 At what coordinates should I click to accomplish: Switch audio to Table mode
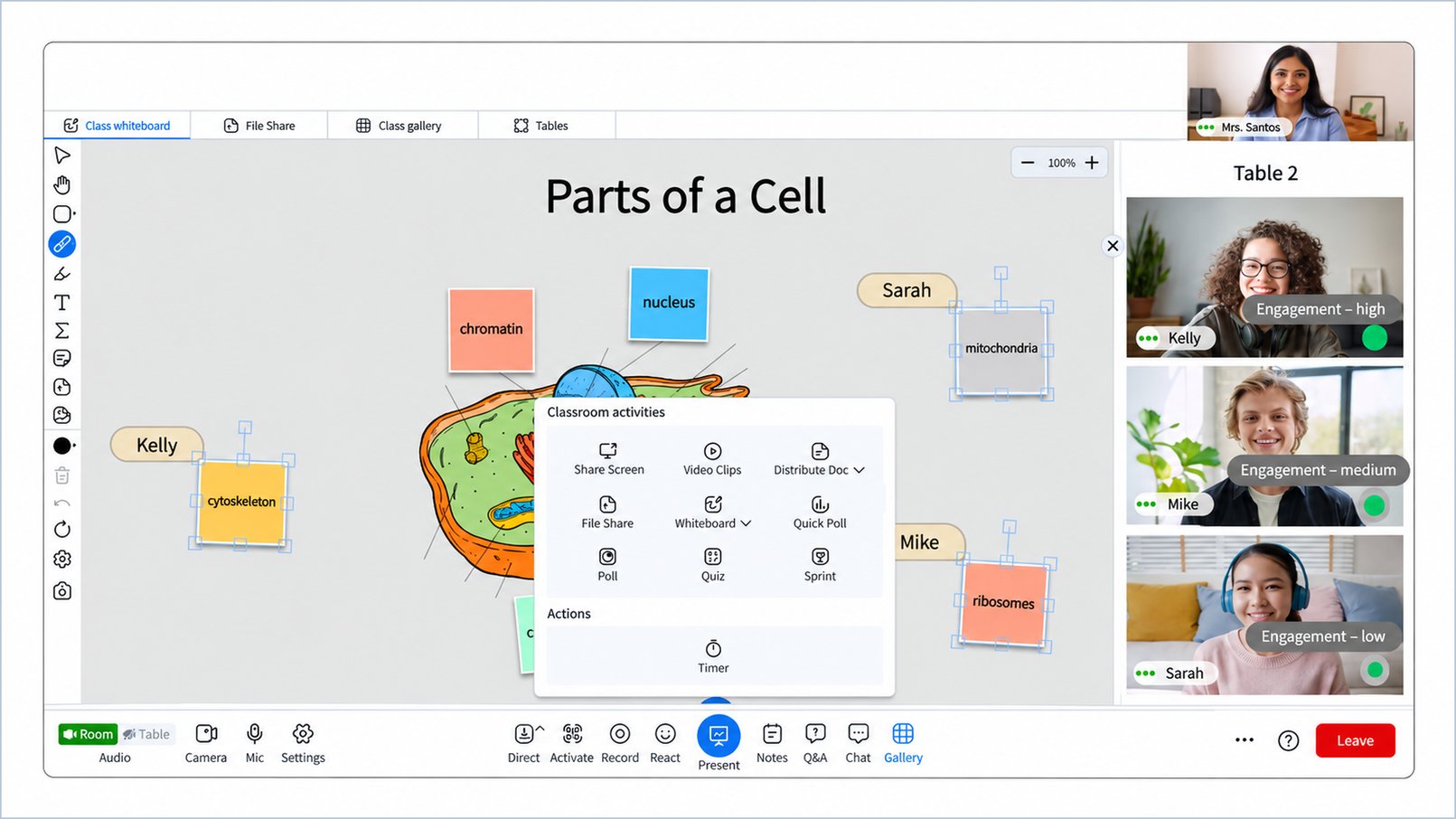click(x=146, y=734)
